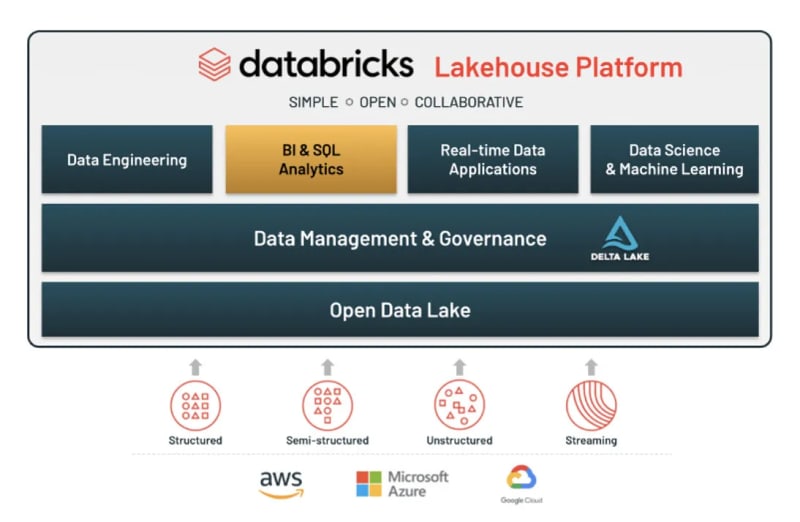Click the up arrow above Structured
This screenshot has height=522, width=800.
pyautogui.click(x=195, y=367)
